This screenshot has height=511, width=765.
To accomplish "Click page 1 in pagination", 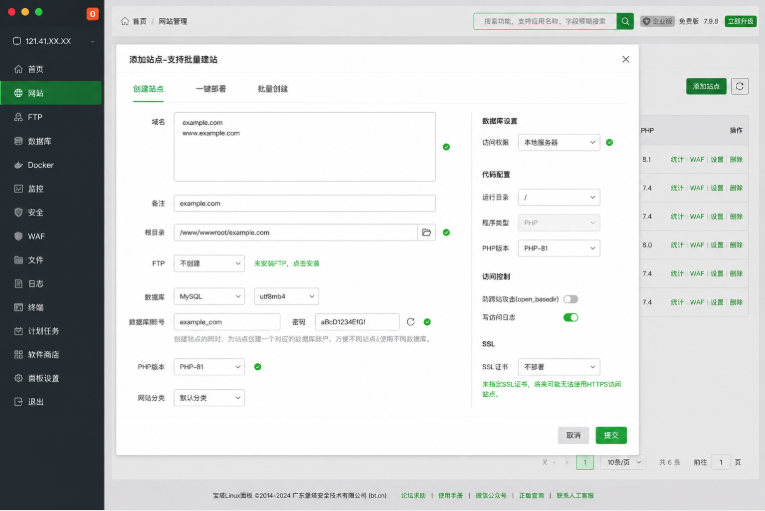I will (x=585, y=462).
